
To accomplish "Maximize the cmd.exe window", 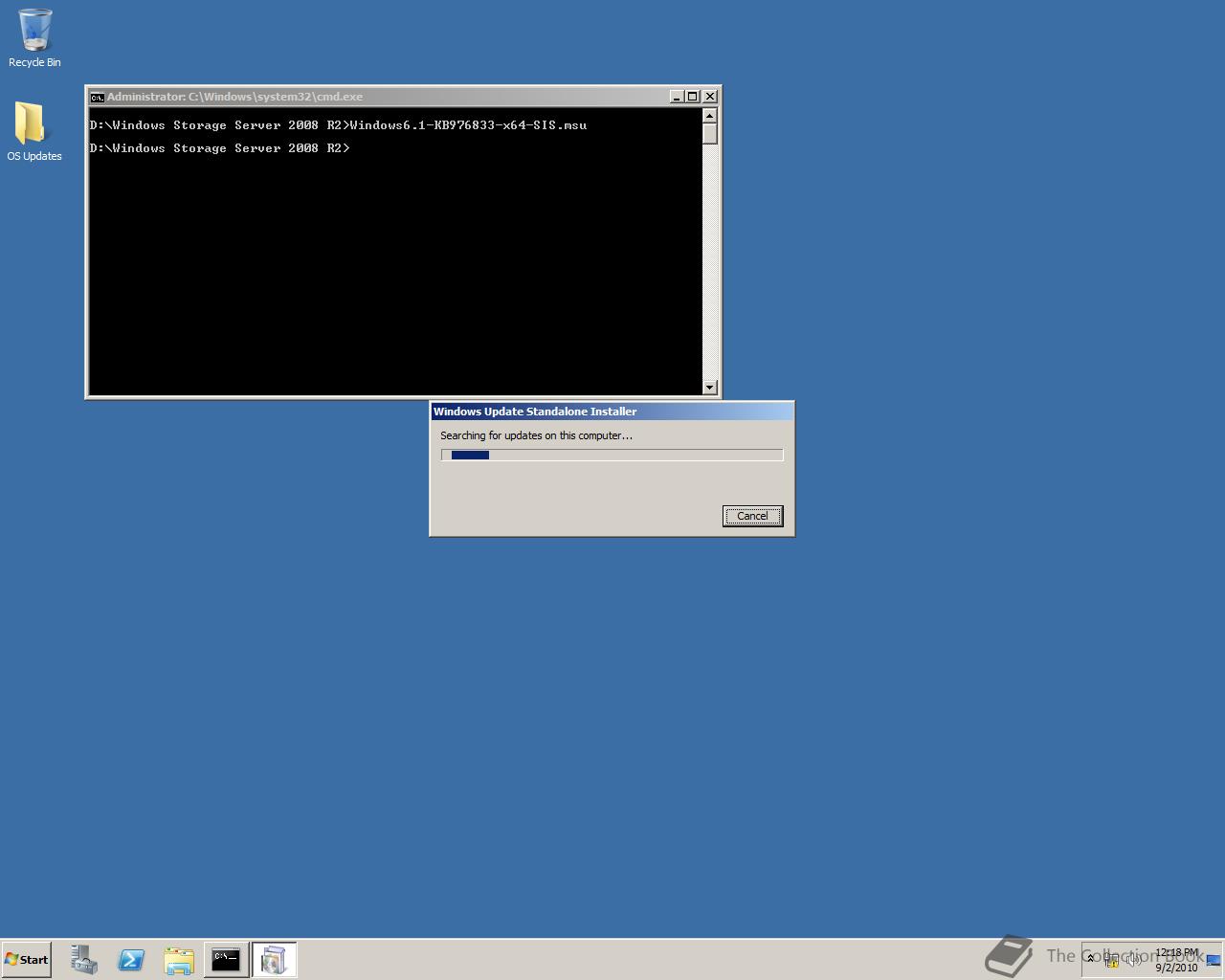I will tap(693, 97).
